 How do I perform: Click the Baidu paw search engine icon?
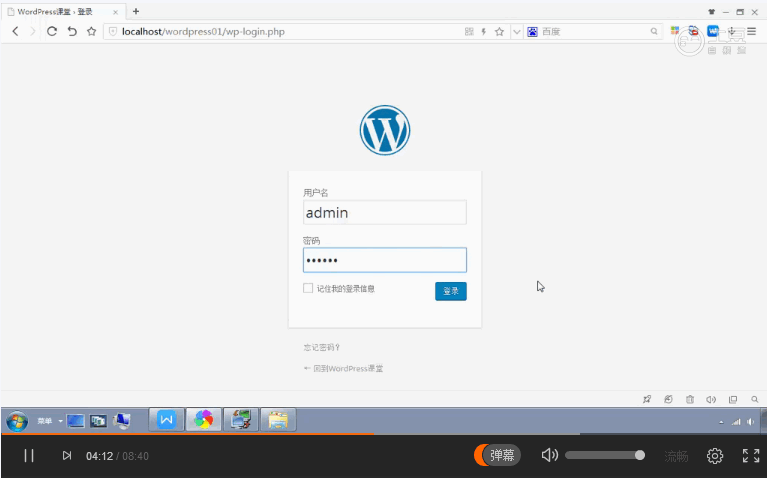point(533,32)
